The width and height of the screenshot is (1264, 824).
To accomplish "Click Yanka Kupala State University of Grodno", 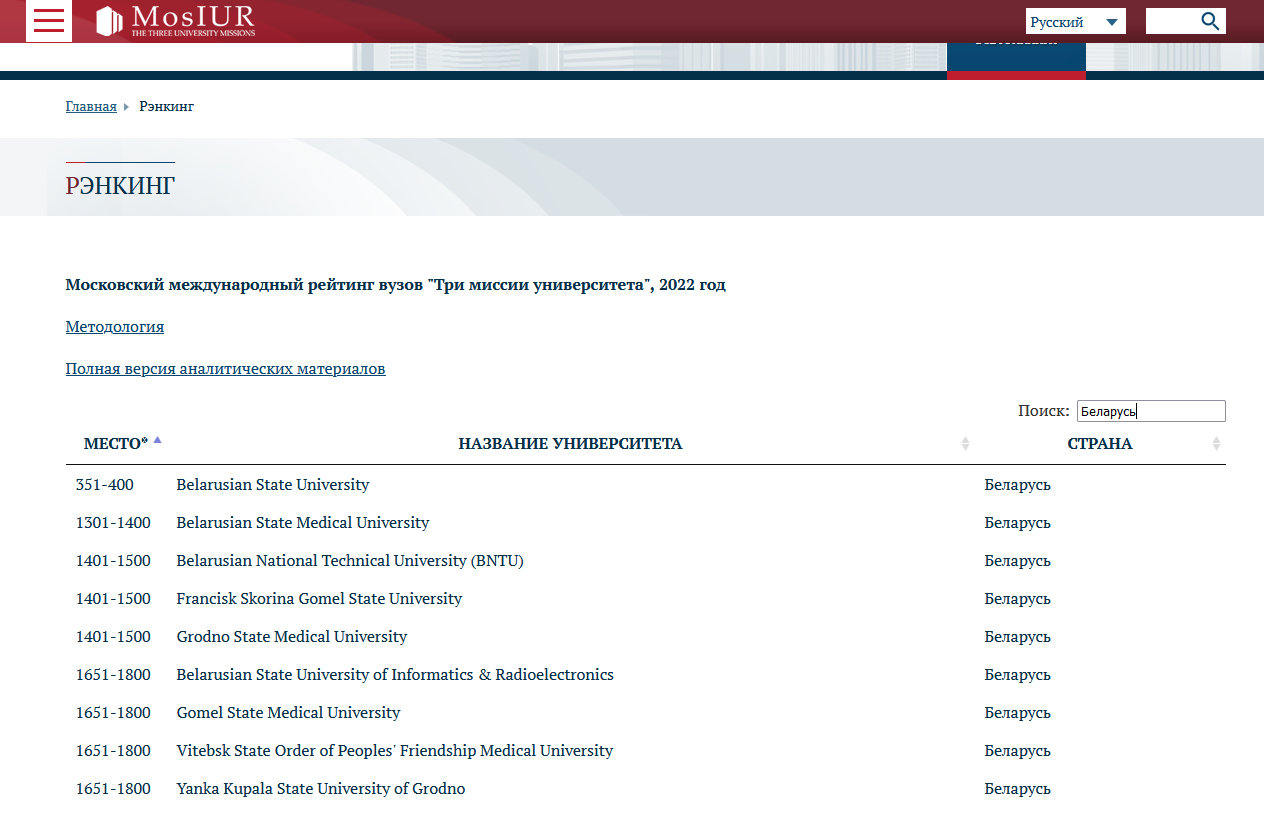I will tap(321, 789).
